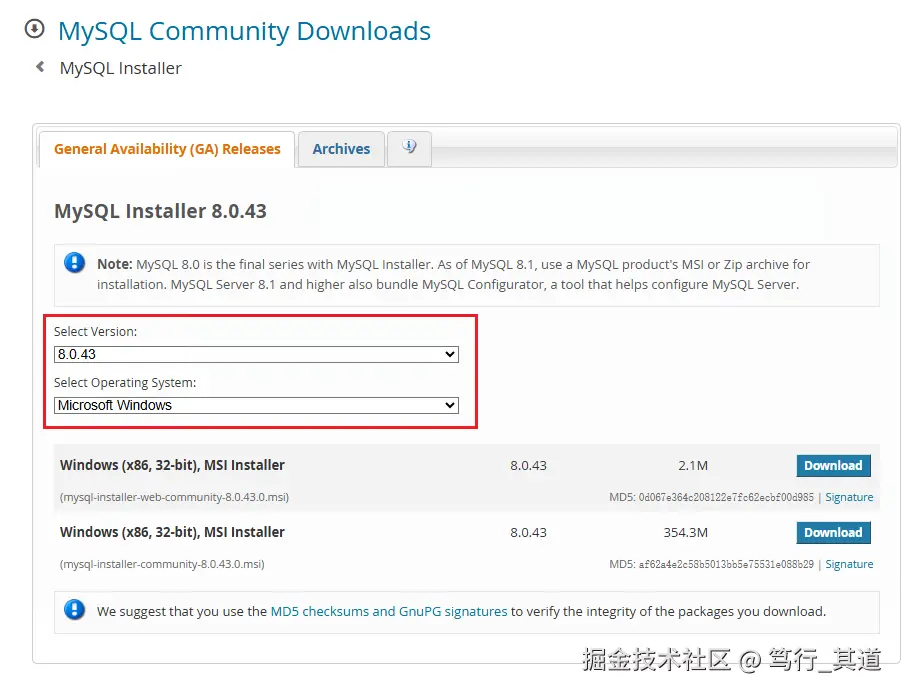Image resolution: width=902 pixels, height=694 pixels.
Task: Download the 2.1M web community installer
Action: [x=833, y=466]
